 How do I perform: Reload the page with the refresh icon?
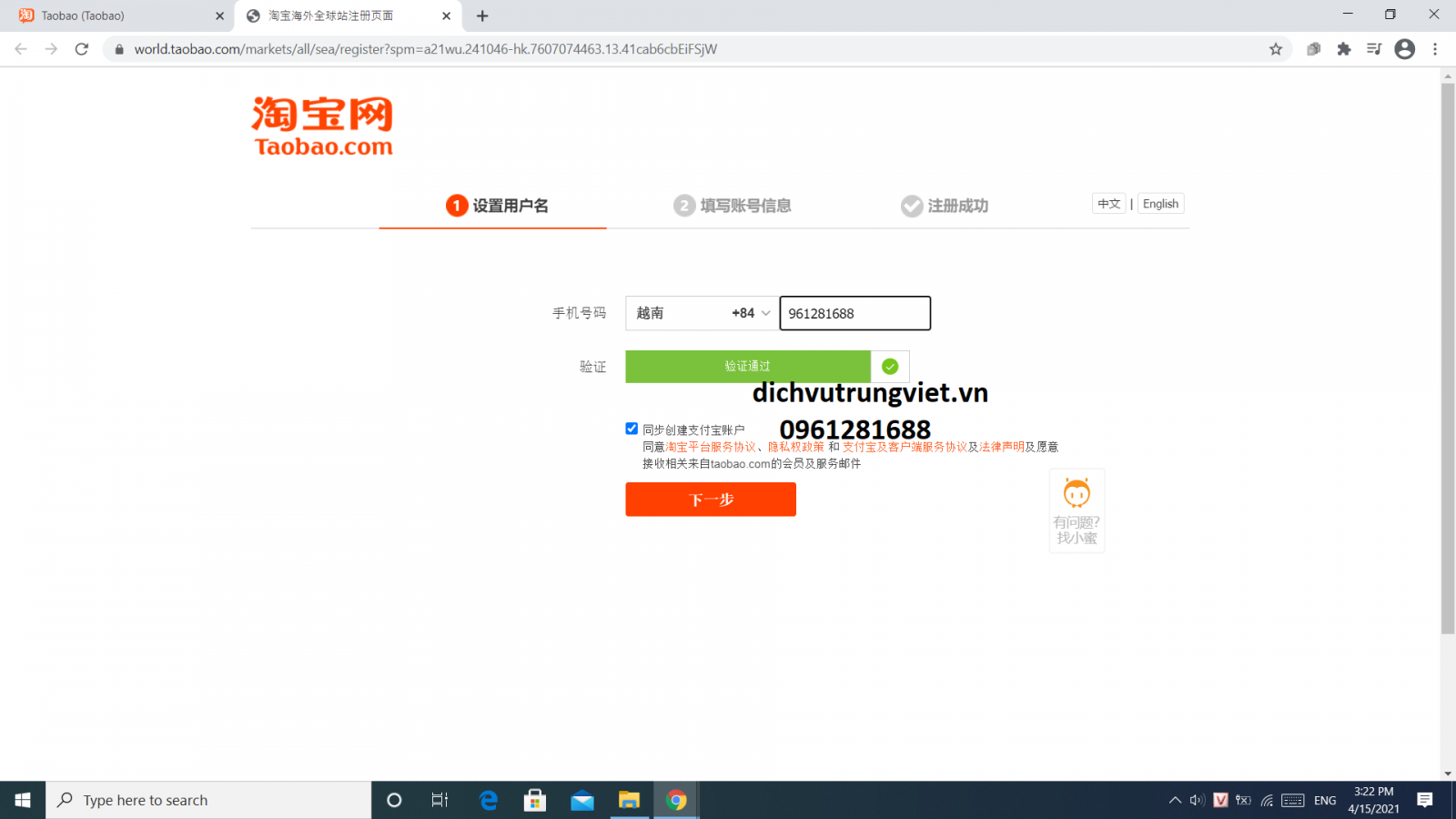[x=82, y=49]
